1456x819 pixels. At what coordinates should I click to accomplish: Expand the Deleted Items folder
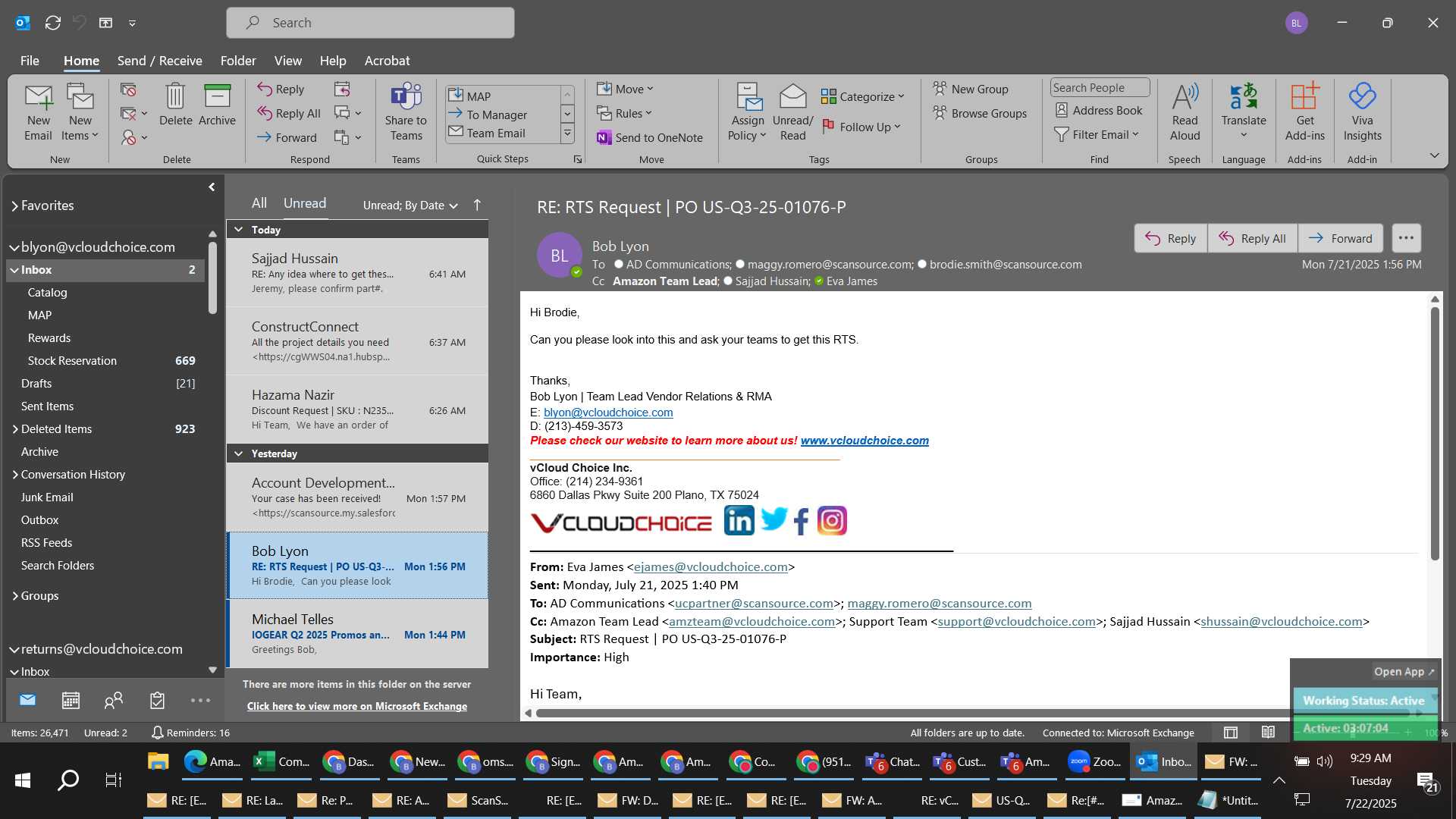14,429
